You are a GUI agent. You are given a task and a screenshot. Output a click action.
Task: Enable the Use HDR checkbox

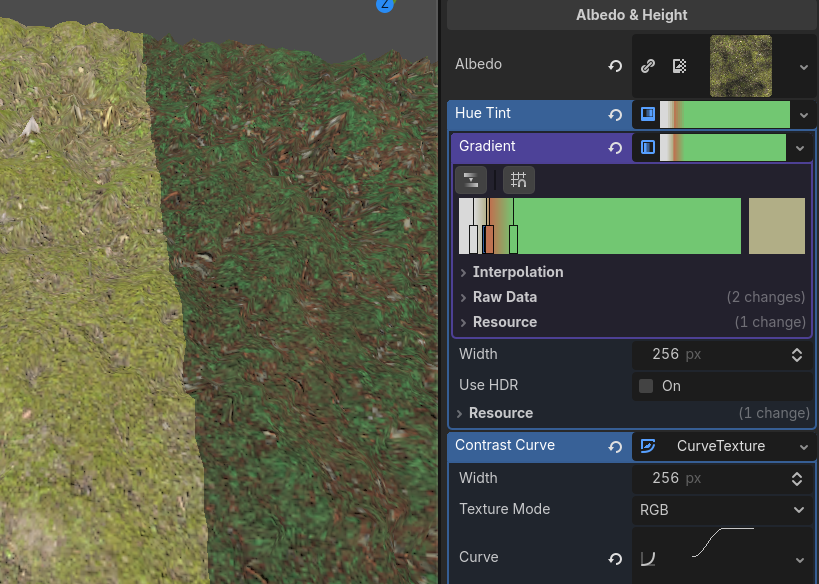pos(648,385)
